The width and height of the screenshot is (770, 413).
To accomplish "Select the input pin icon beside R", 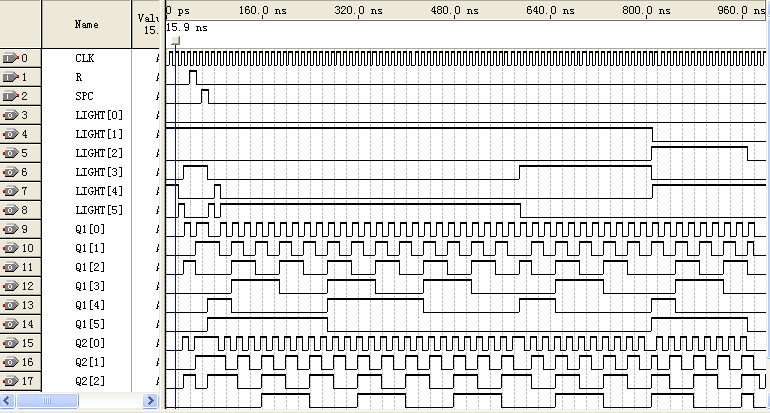I will [11, 77].
